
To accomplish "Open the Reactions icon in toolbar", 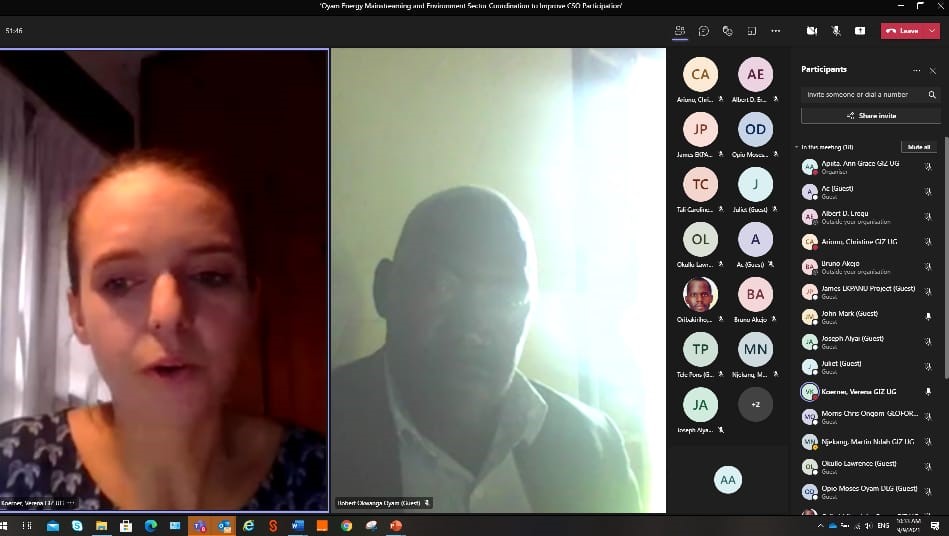I will [x=728, y=31].
